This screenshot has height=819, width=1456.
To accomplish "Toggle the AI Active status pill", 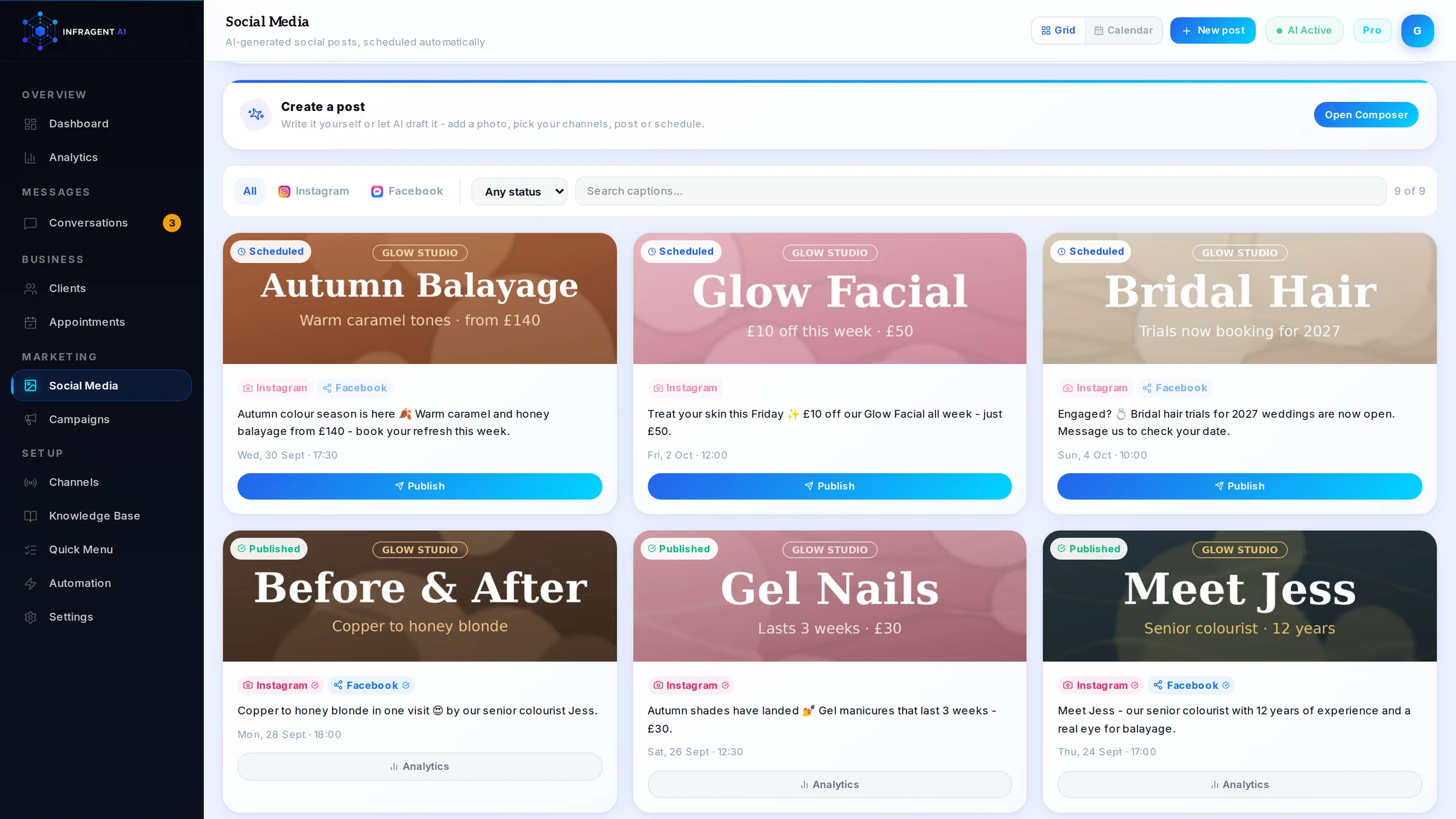I will coord(1304,30).
